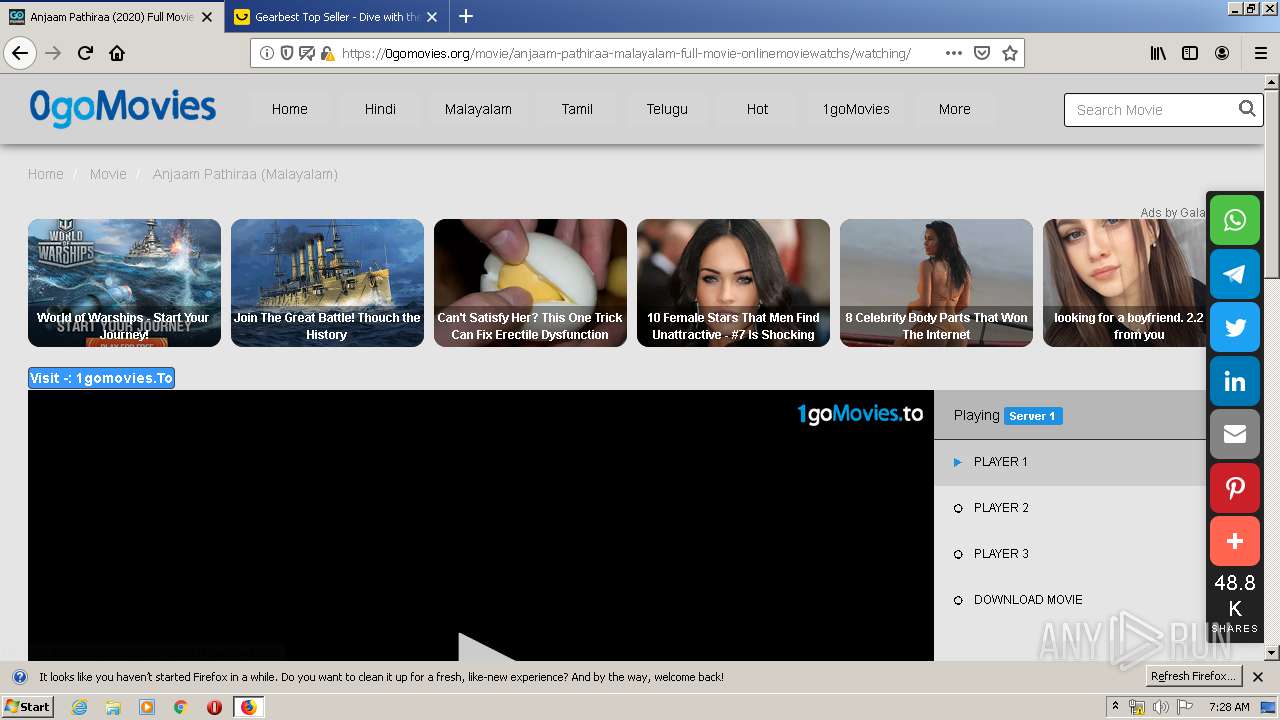Open the Hot movies menu
This screenshot has width=1280, height=720.
pos(757,109)
